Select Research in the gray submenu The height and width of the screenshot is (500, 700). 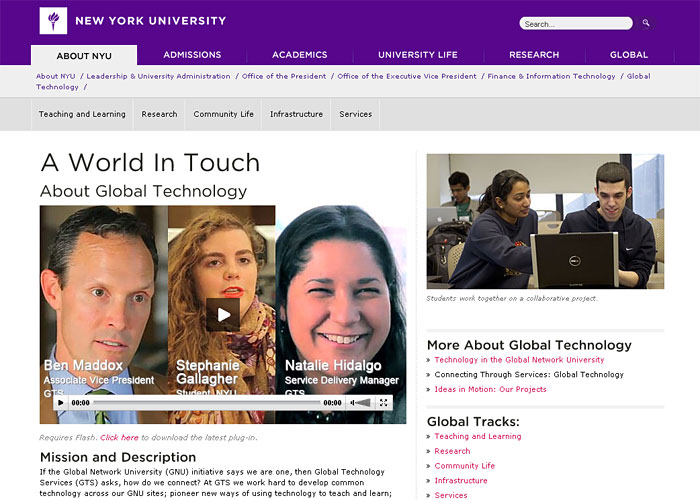[x=159, y=114]
